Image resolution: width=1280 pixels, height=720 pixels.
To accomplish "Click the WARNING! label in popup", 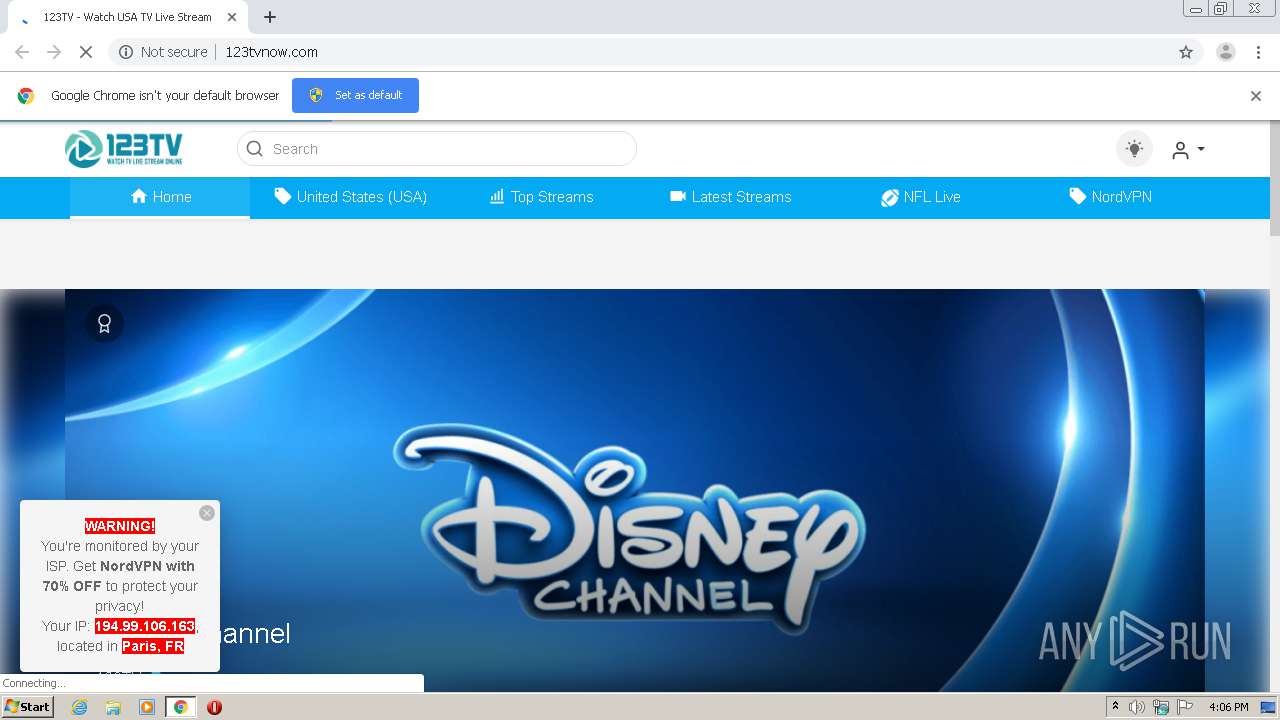I will (120, 526).
